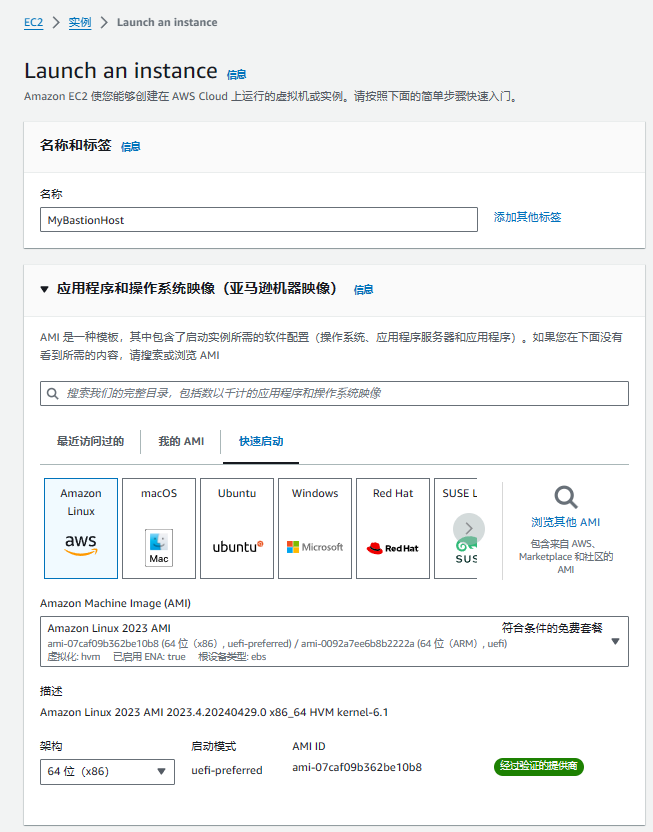Switch to the 快速启动 tab
This screenshot has width=653, height=832.
point(261,441)
